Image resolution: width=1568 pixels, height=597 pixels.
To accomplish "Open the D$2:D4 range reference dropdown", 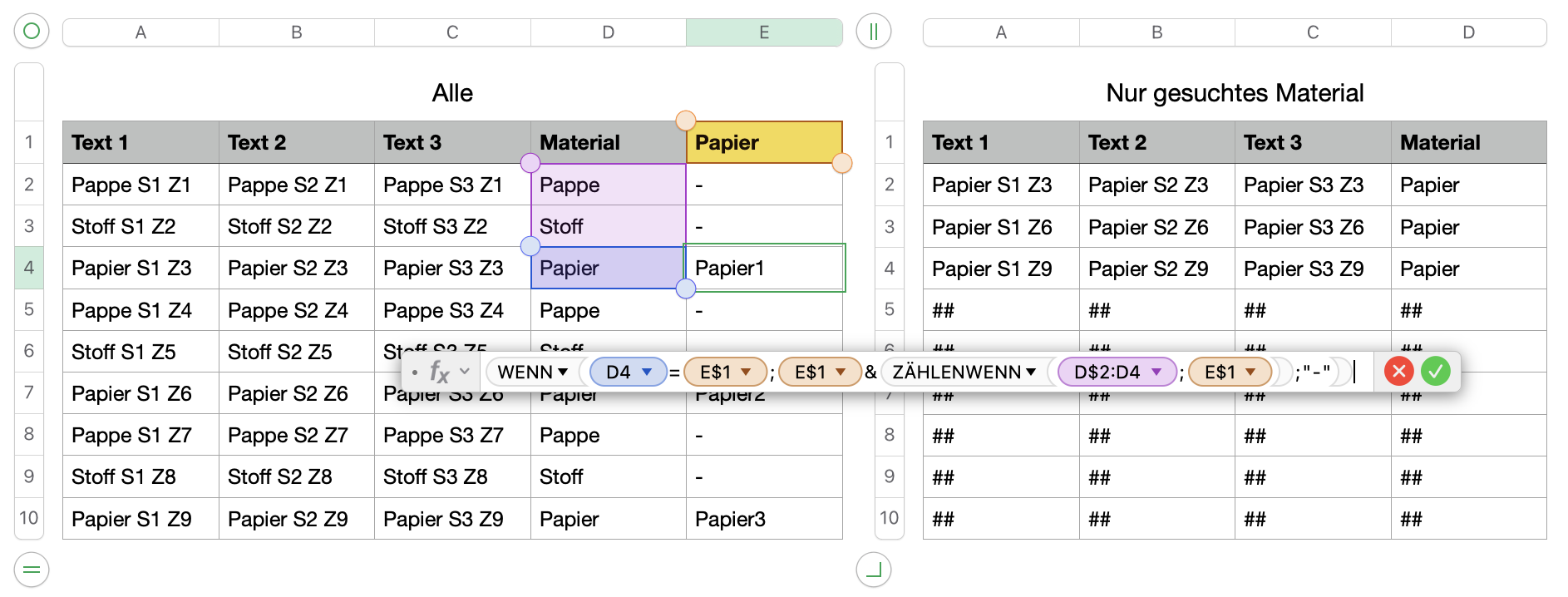I will [x=1156, y=372].
